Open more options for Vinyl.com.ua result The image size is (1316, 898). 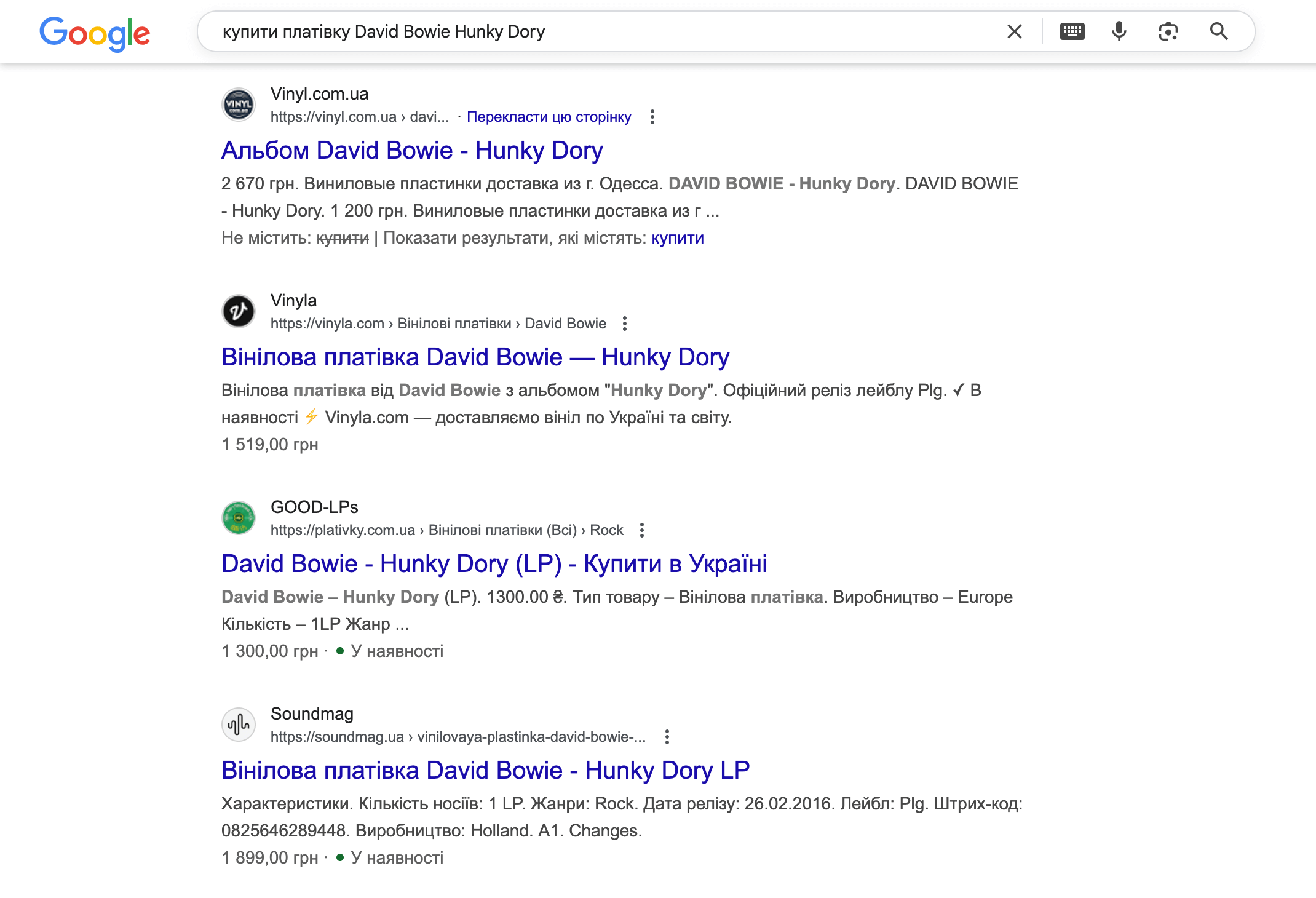(652, 117)
